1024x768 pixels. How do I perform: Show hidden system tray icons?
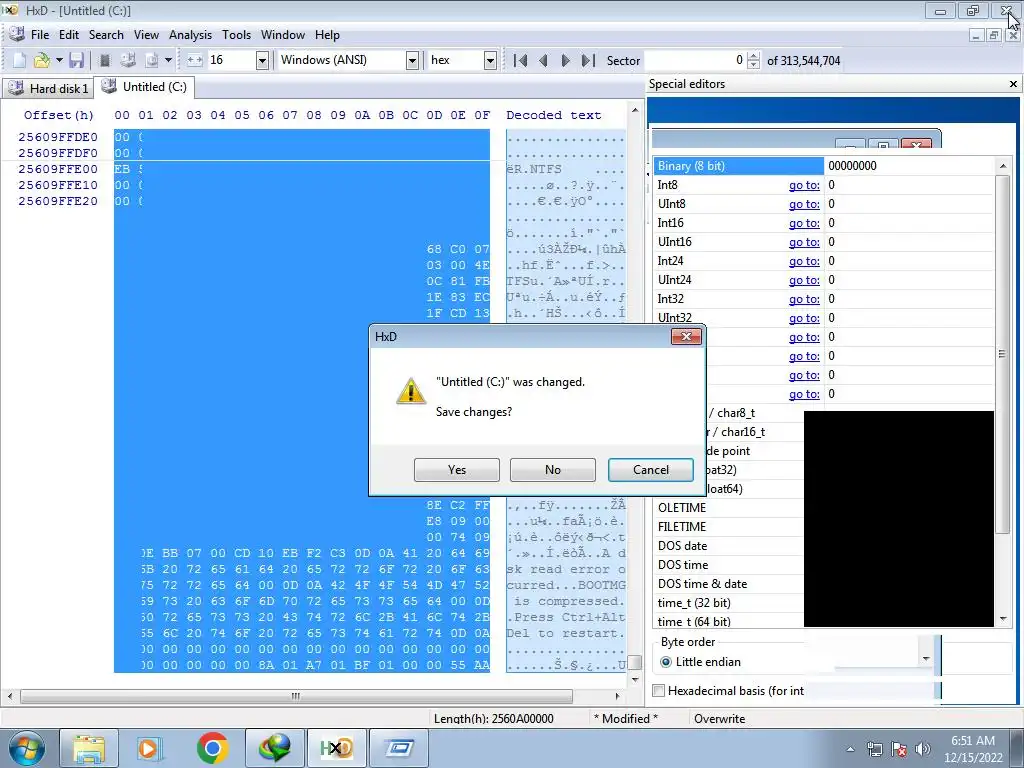coord(850,749)
